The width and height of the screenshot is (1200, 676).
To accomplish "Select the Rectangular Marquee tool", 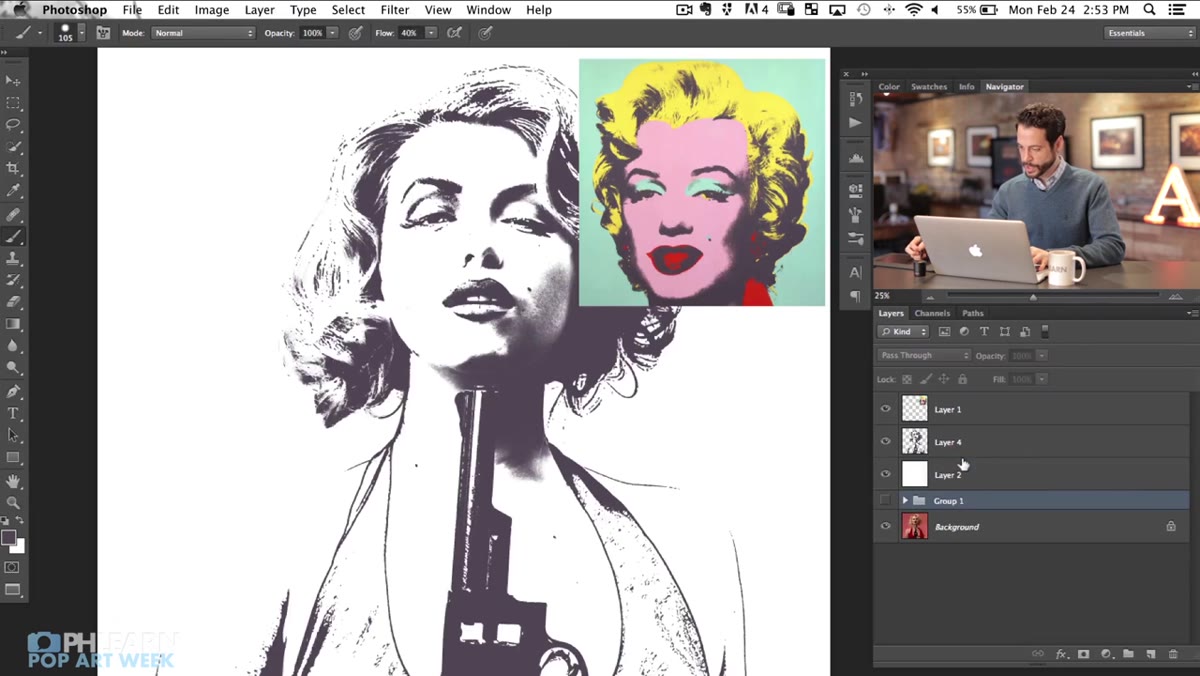I will [x=13, y=103].
